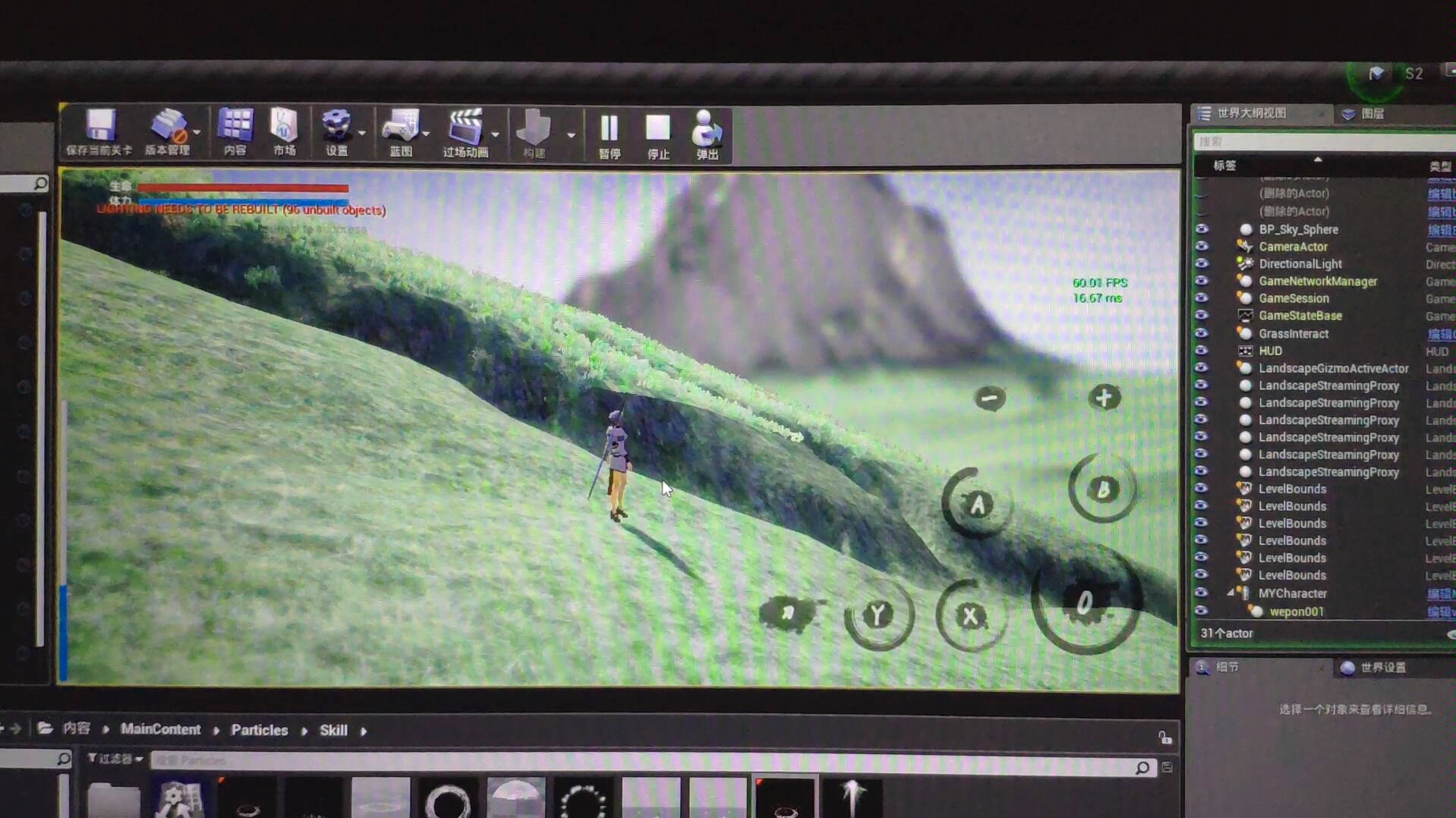Toggle visibility of LandscapeGizmoActiveActor

[1201, 367]
